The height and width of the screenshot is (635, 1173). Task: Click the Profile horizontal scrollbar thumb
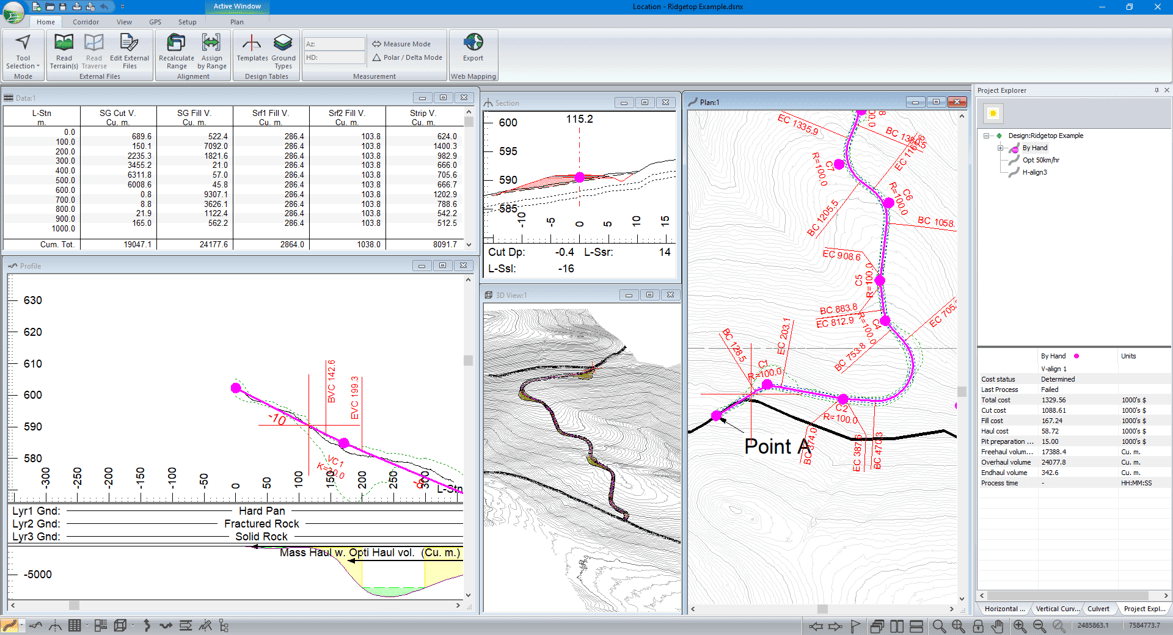coord(74,605)
